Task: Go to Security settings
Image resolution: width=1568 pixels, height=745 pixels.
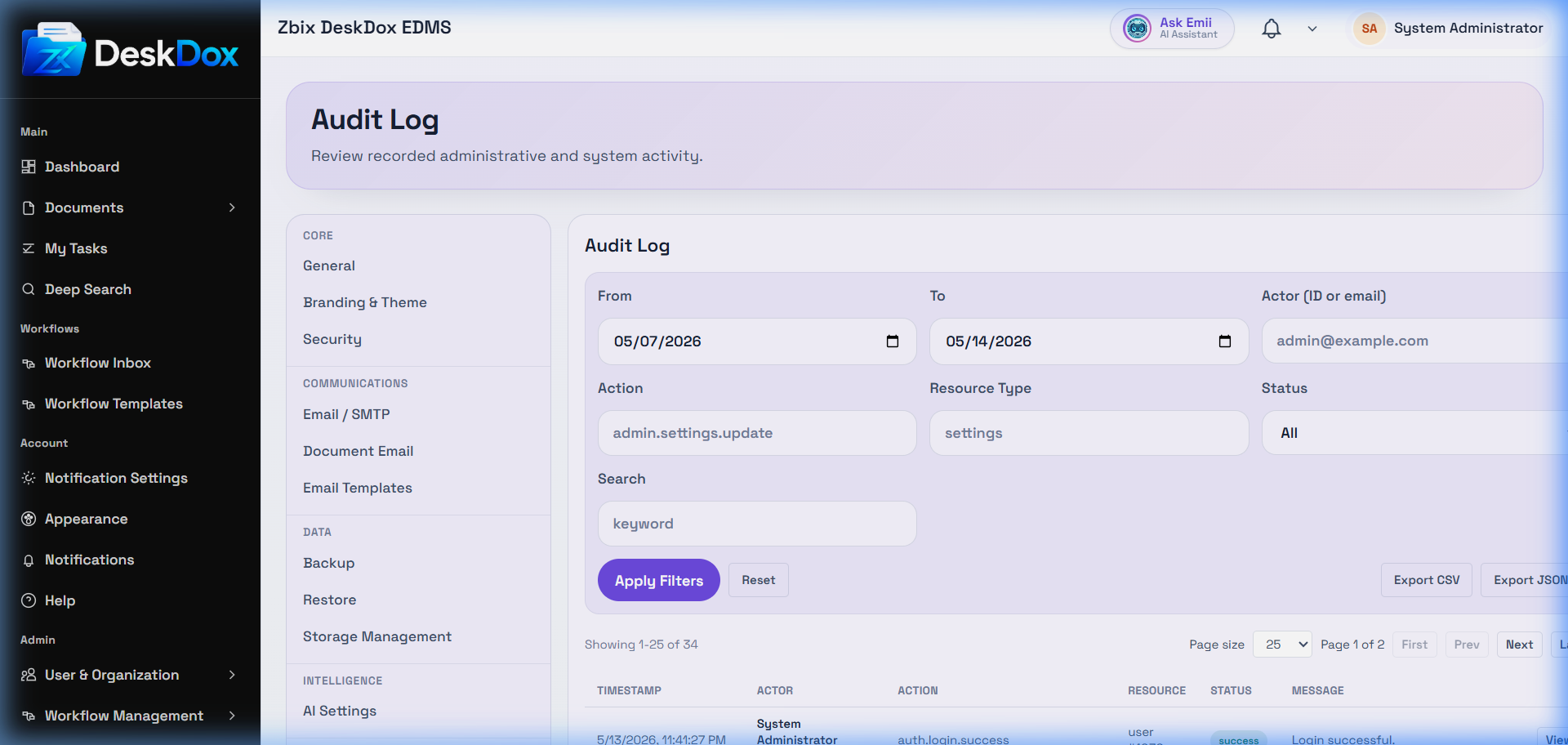Action: click(x=332, y=339)
